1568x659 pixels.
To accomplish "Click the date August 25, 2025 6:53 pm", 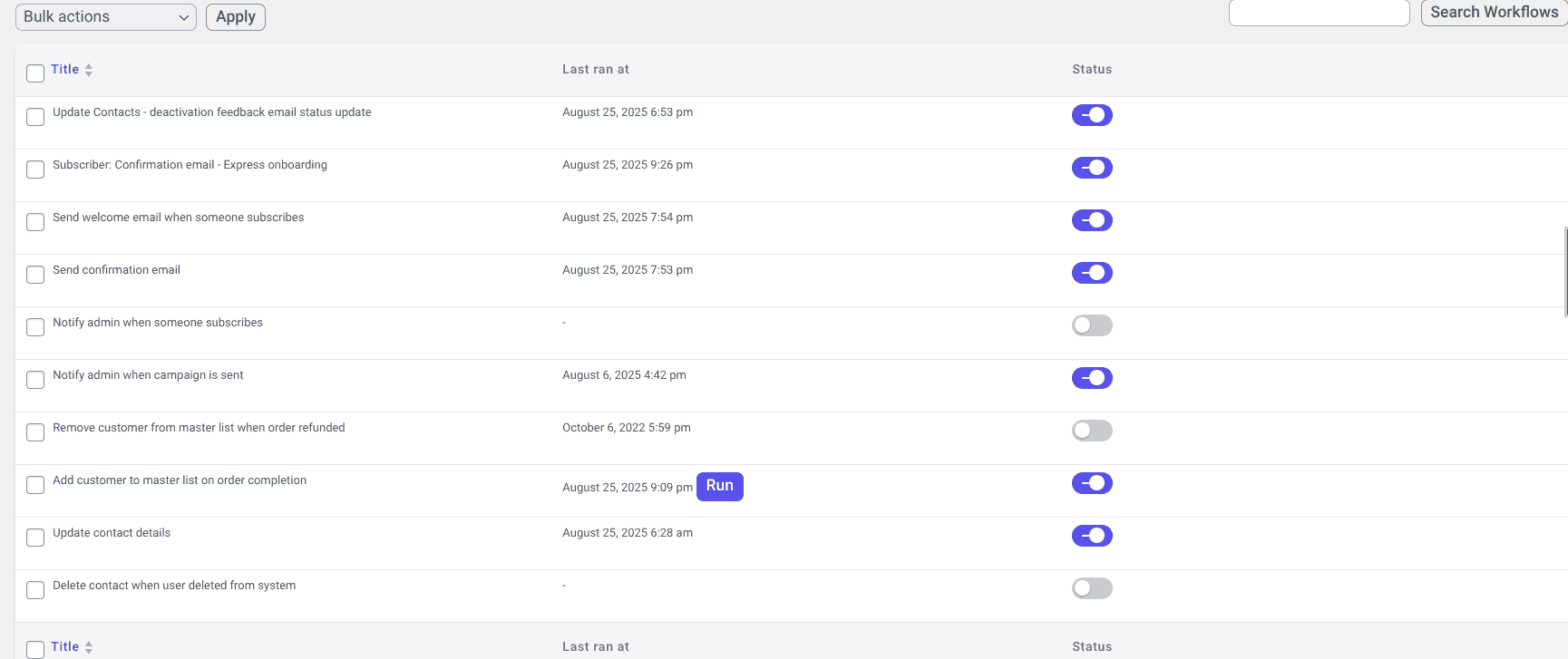I will coord(628,112).
